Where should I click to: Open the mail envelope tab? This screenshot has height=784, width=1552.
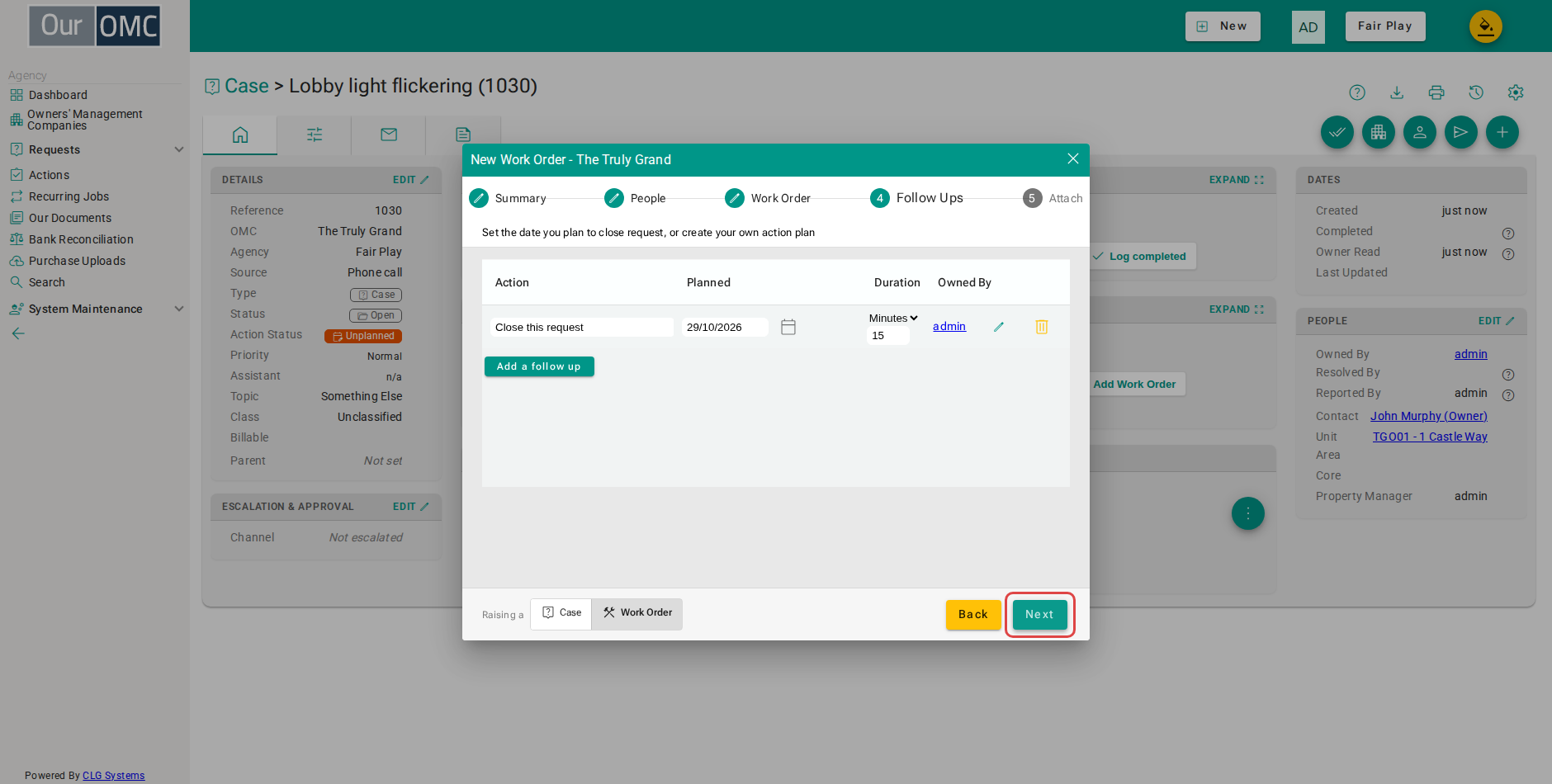(x=389, y=135)
